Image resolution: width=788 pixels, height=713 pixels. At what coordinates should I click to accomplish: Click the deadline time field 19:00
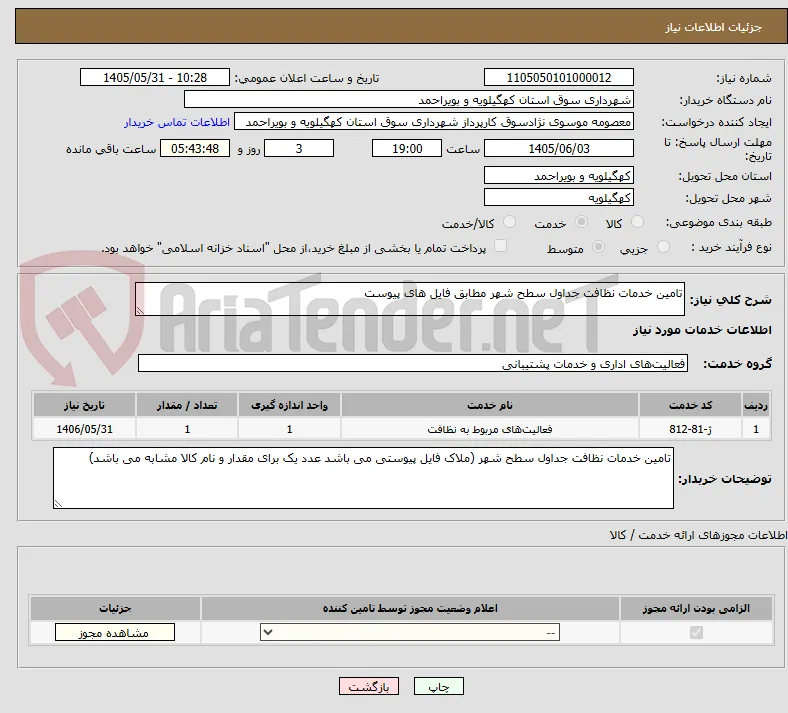point(407,149)
